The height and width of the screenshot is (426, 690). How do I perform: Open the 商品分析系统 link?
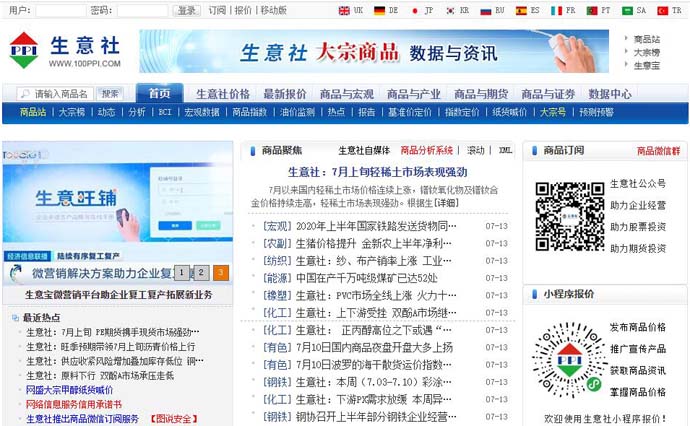tap(426, 151)
